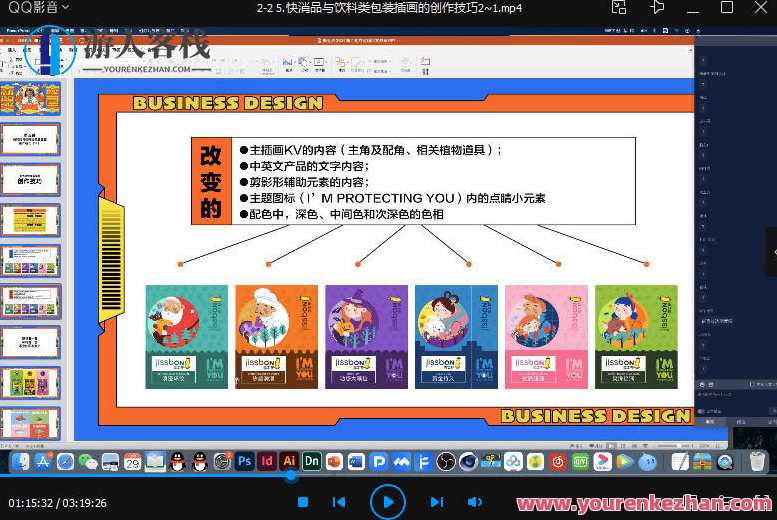777x520 pixels.
Task: Skip to the previous video
Action: click(x=339, y=502)
